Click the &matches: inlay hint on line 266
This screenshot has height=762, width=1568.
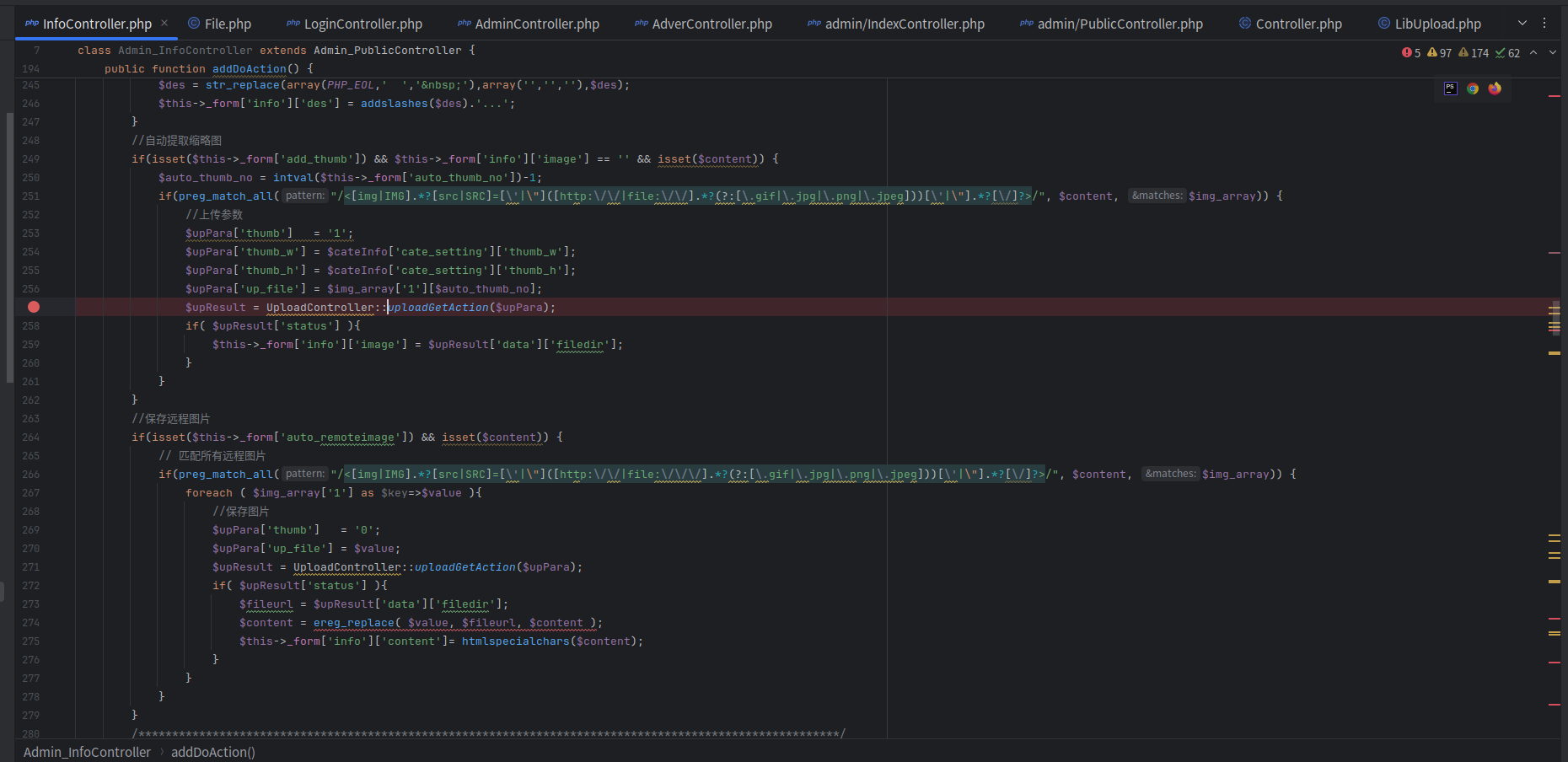pyautogui.click(x=1170, y=474)
